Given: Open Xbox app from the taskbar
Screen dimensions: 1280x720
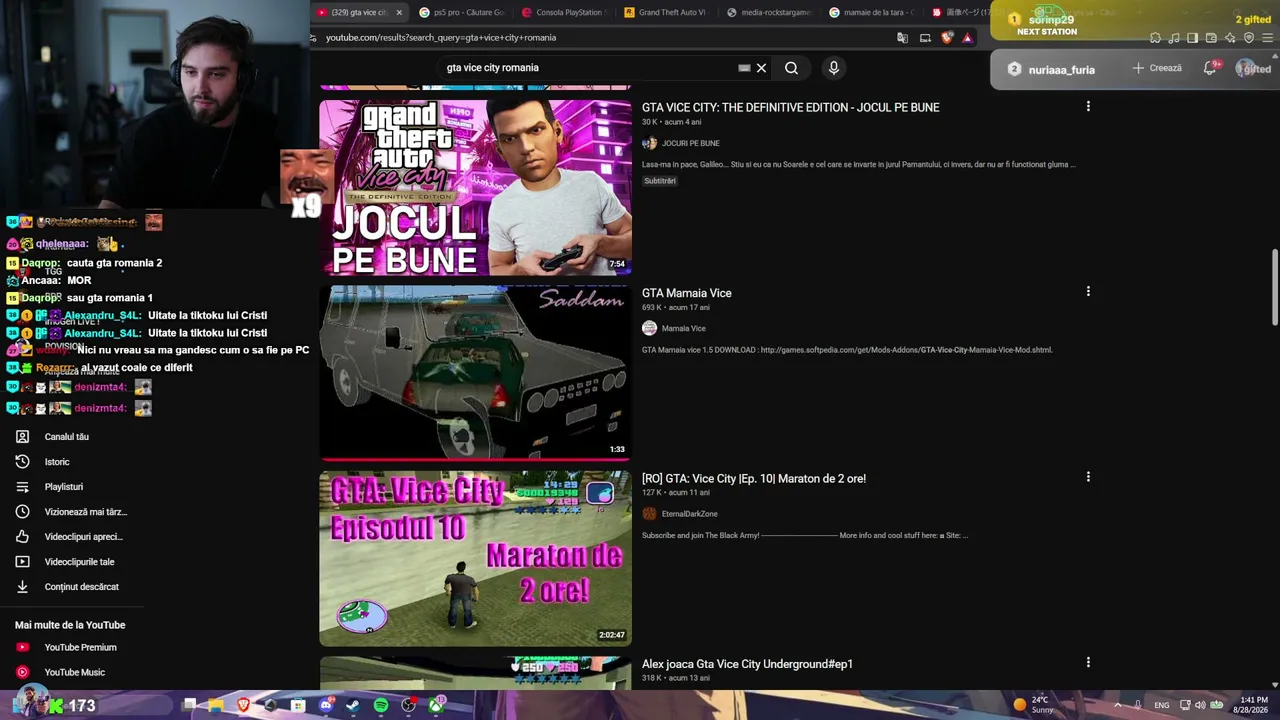Looking at the screenshot, I should coord(437,705).
